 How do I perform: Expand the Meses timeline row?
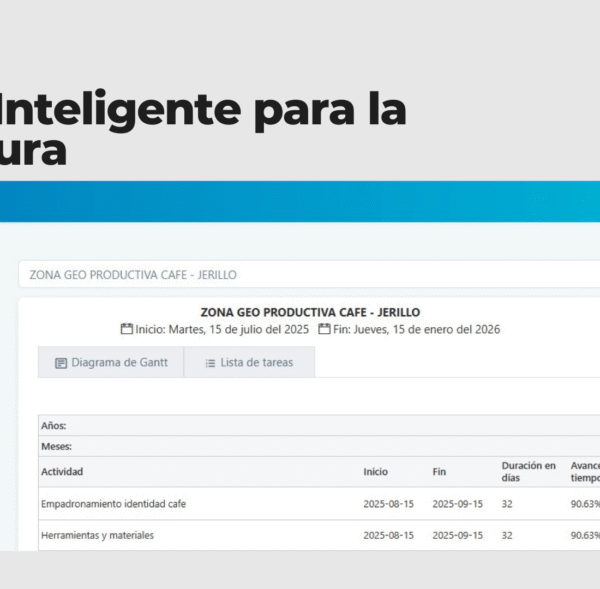(x=56, y=446)
